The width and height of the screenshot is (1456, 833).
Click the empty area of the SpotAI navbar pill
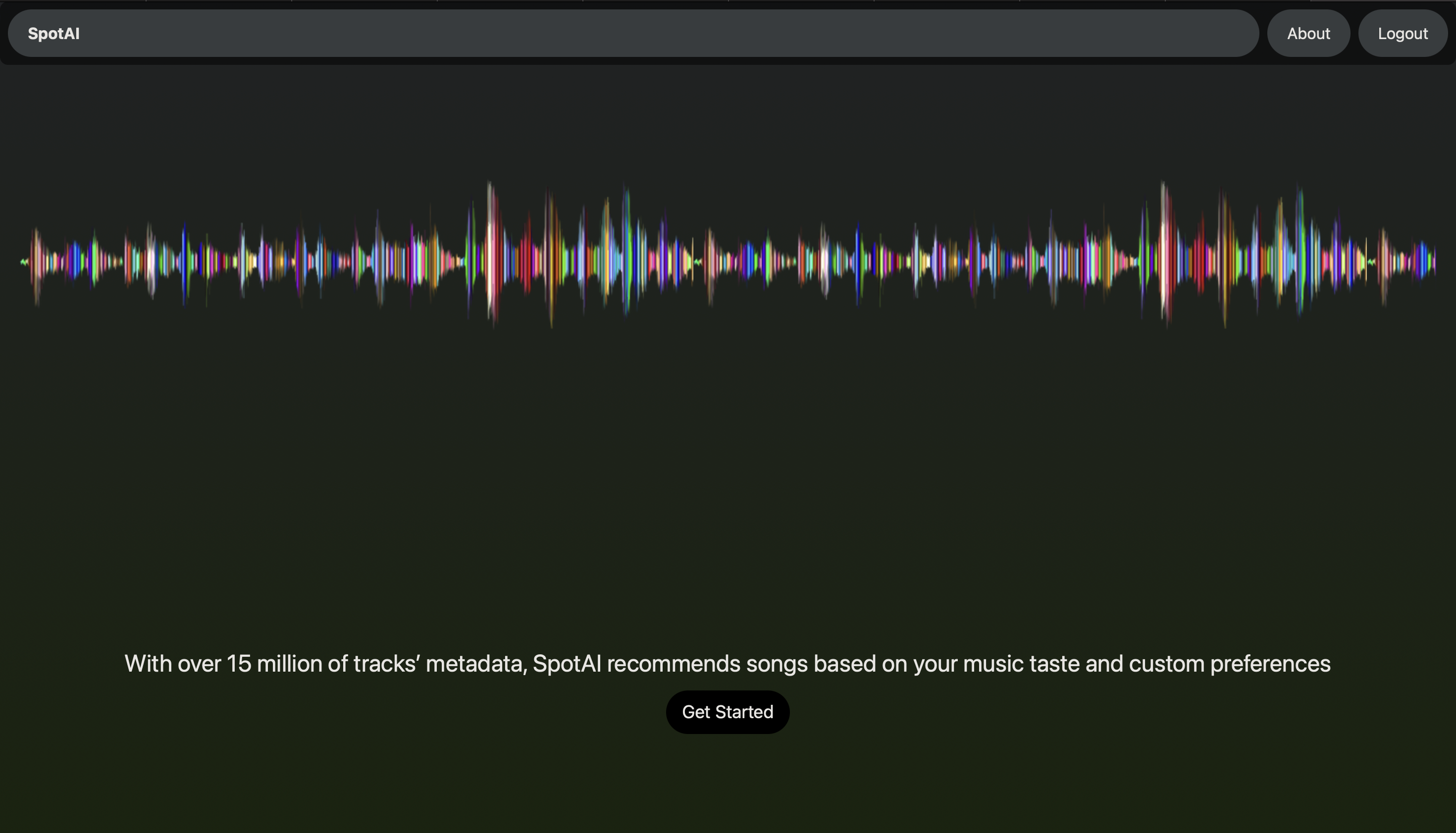point(629,34)
